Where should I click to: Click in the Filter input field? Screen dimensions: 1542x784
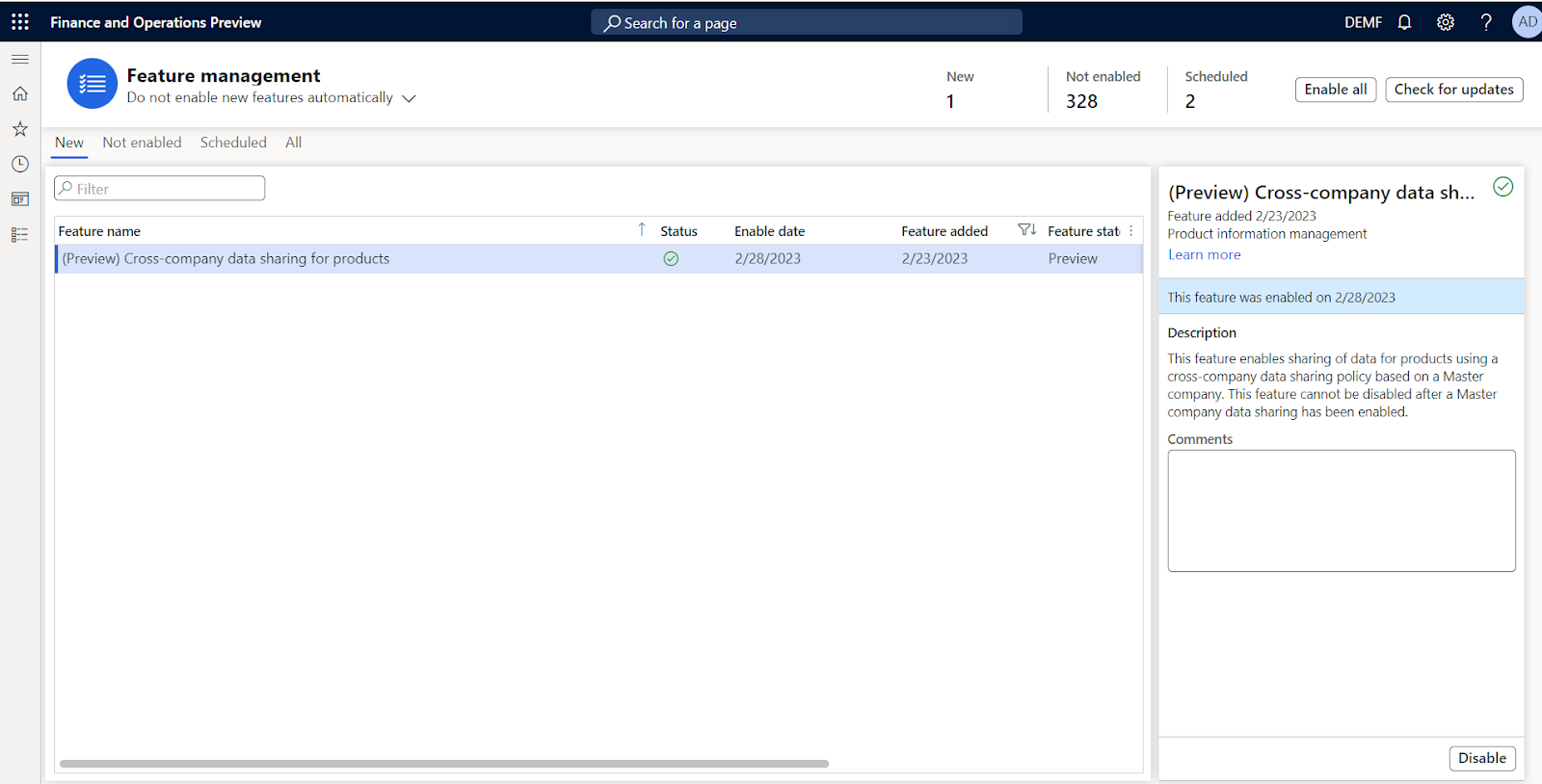(x=160, y=189)
